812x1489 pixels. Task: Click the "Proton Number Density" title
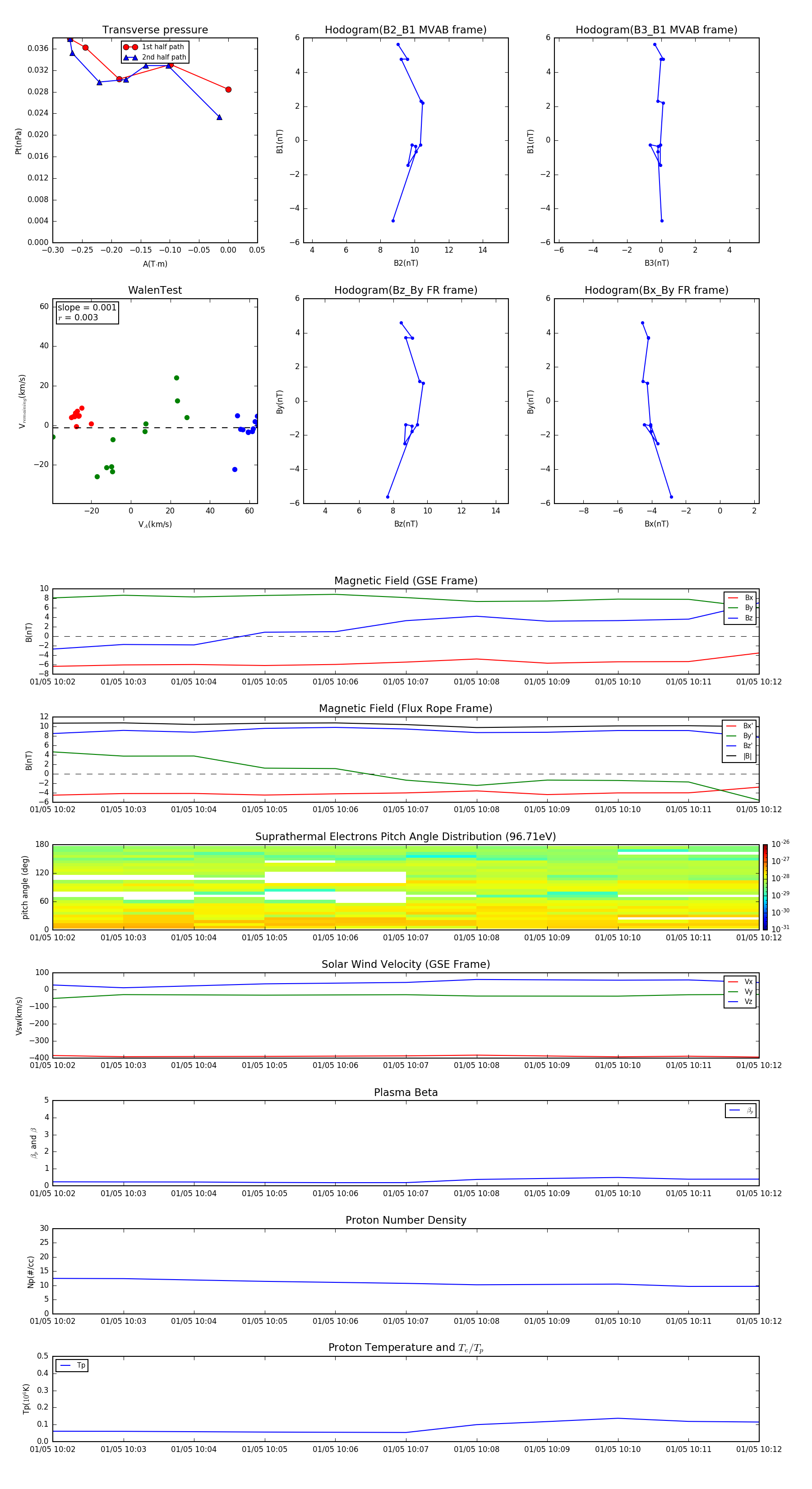pyautogui.click(x=406, y=1220)
